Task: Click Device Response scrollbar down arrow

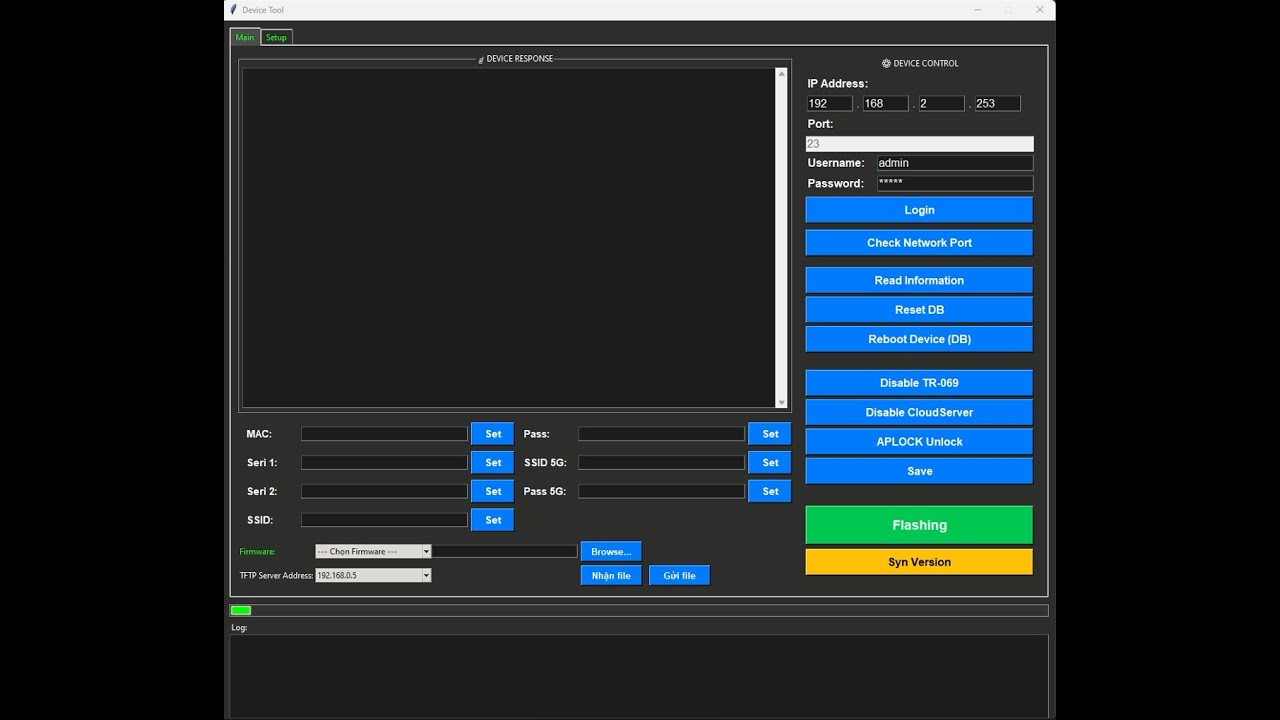Action: tap(782, 403)
